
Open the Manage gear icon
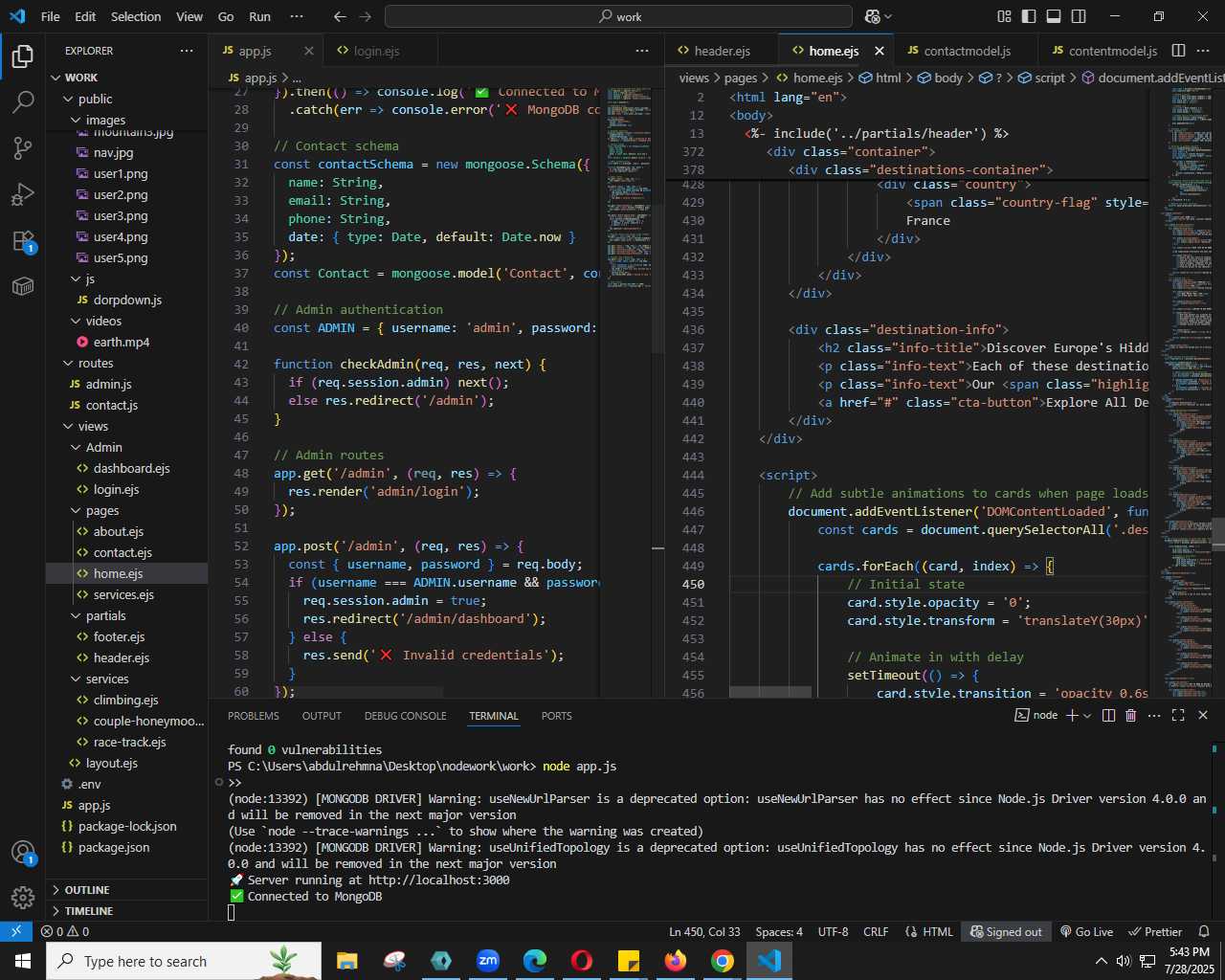point(23,898)
